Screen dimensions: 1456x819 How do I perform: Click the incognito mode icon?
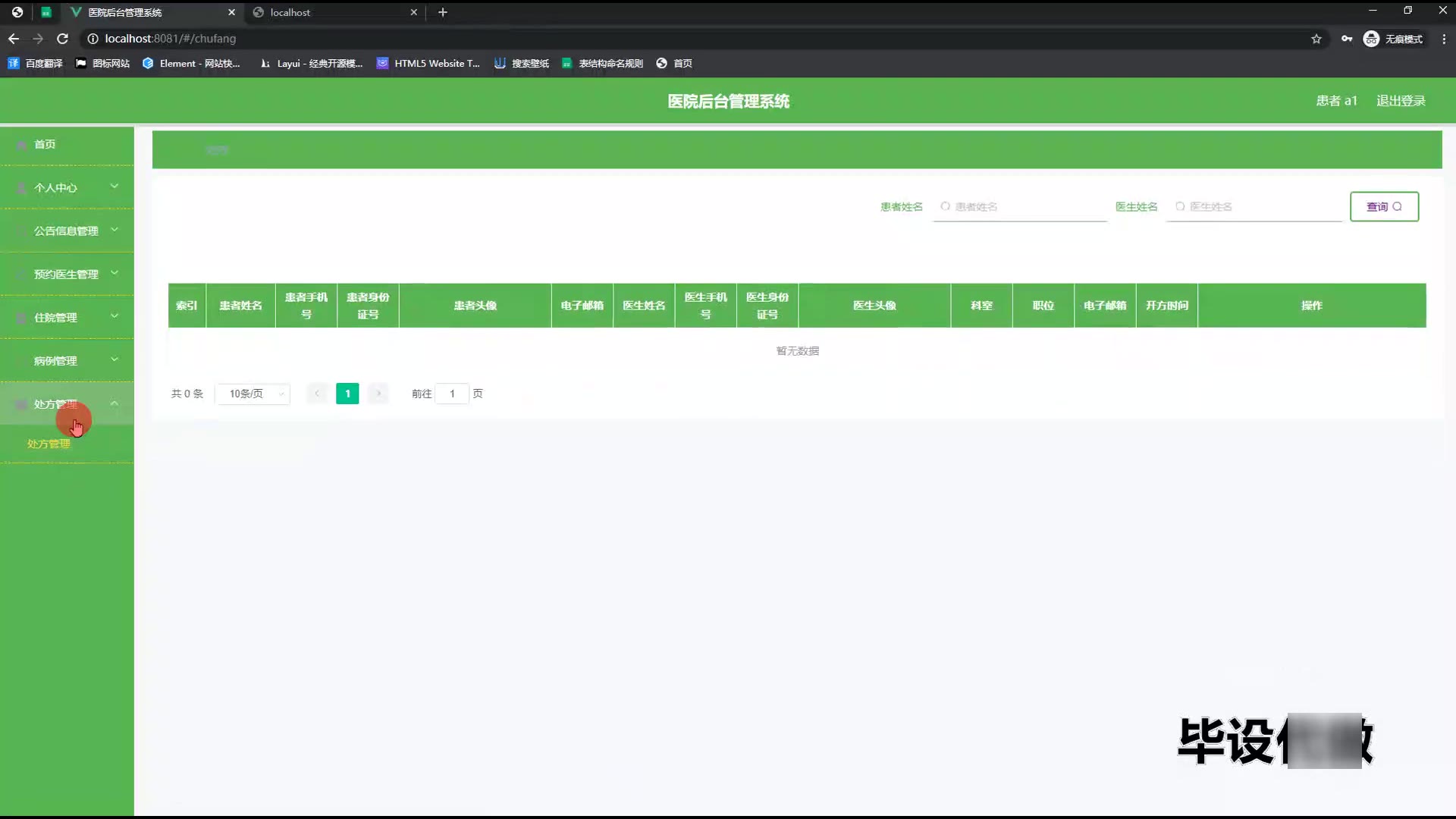pyautogui.click(x=1371, y=39)
